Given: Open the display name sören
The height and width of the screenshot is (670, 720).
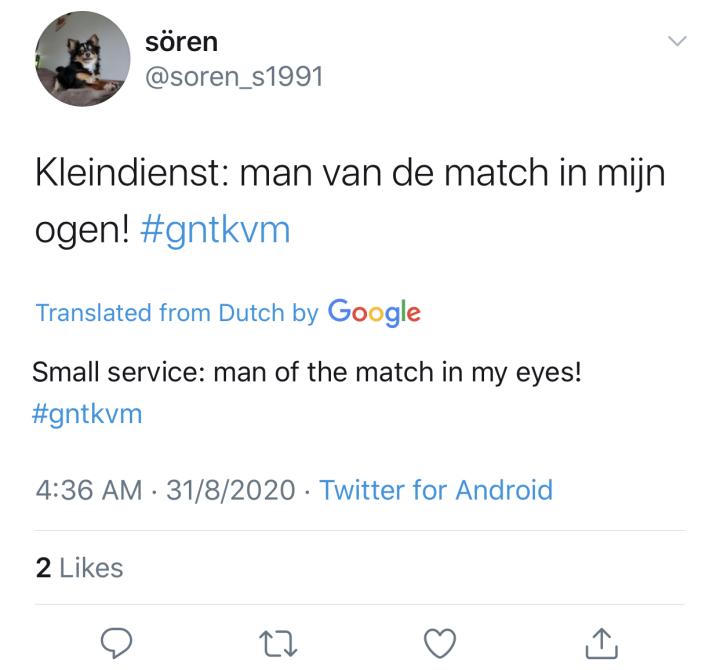Looking at the screenshot, I should click(x=180, y=43).
